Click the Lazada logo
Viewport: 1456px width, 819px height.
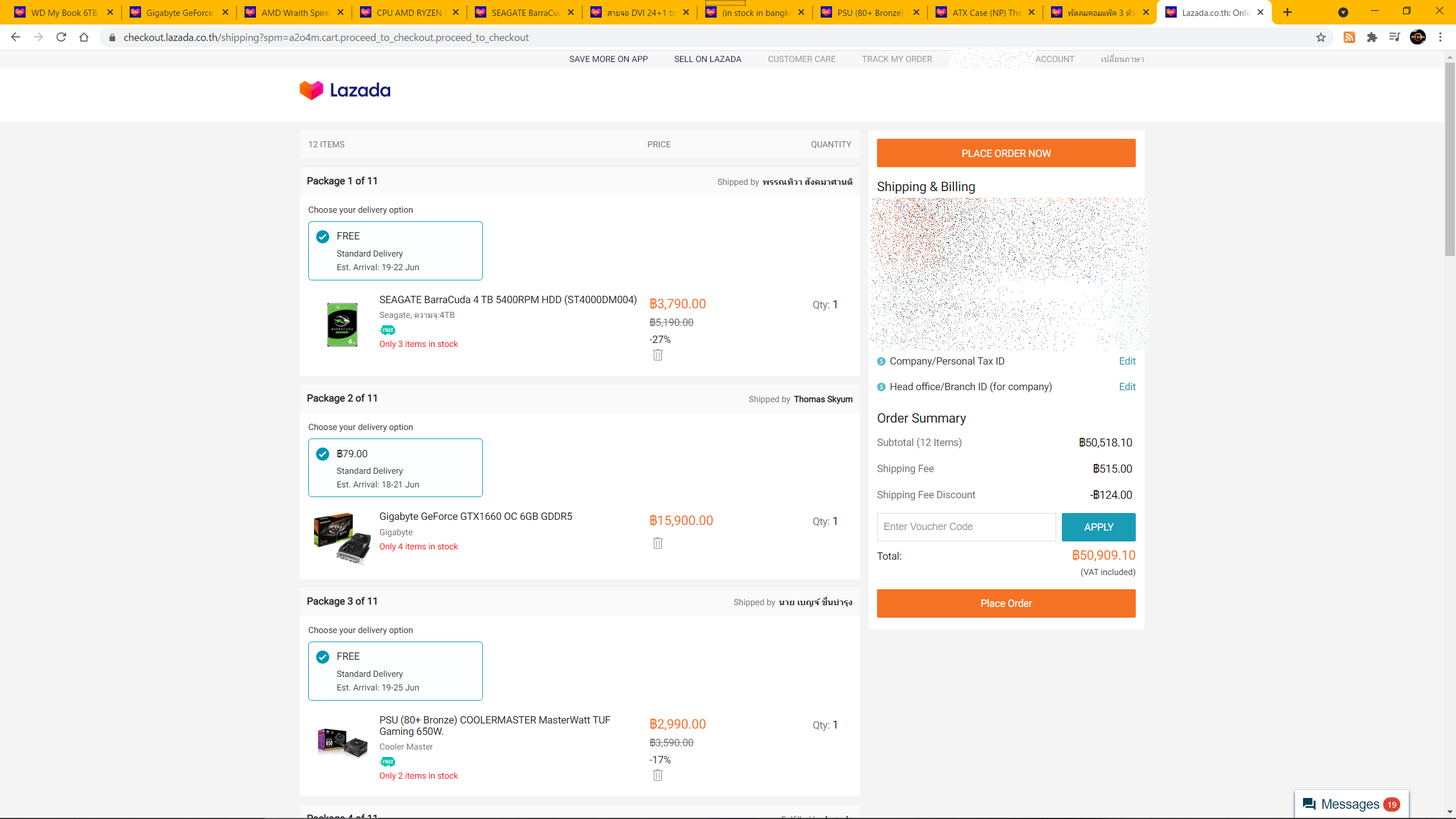click(x=345, y=90)
